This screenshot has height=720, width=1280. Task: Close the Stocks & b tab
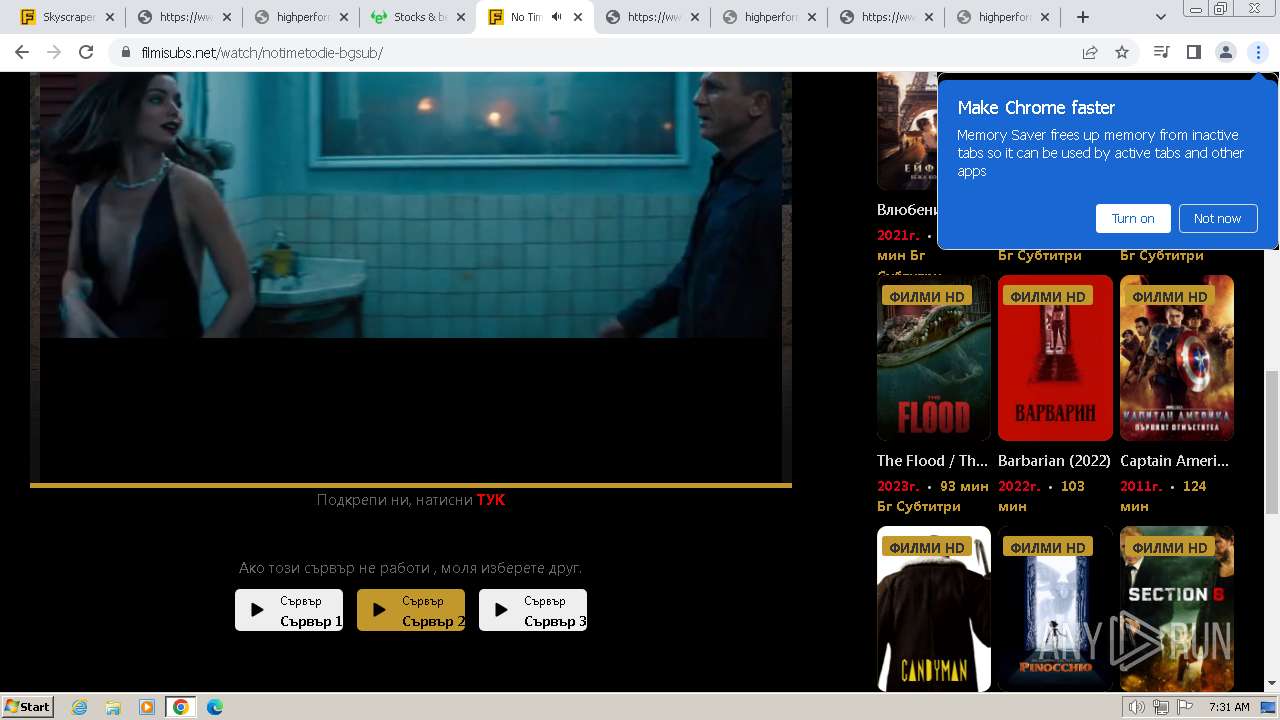click(x=461, y=17)
